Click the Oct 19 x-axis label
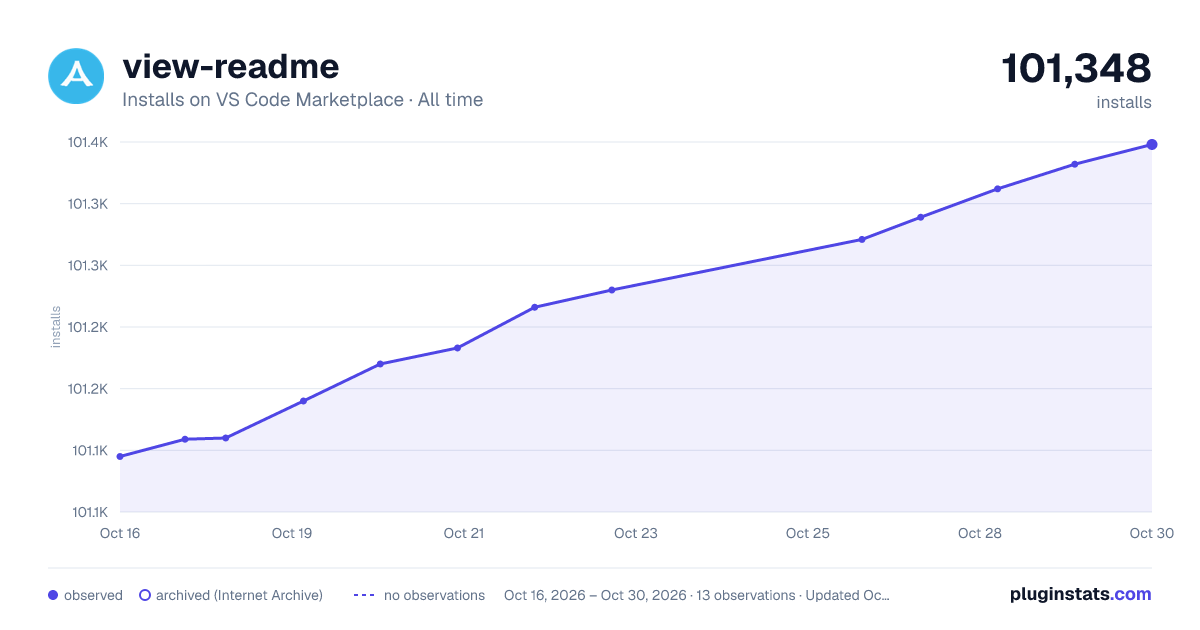 tap(292, 533)
